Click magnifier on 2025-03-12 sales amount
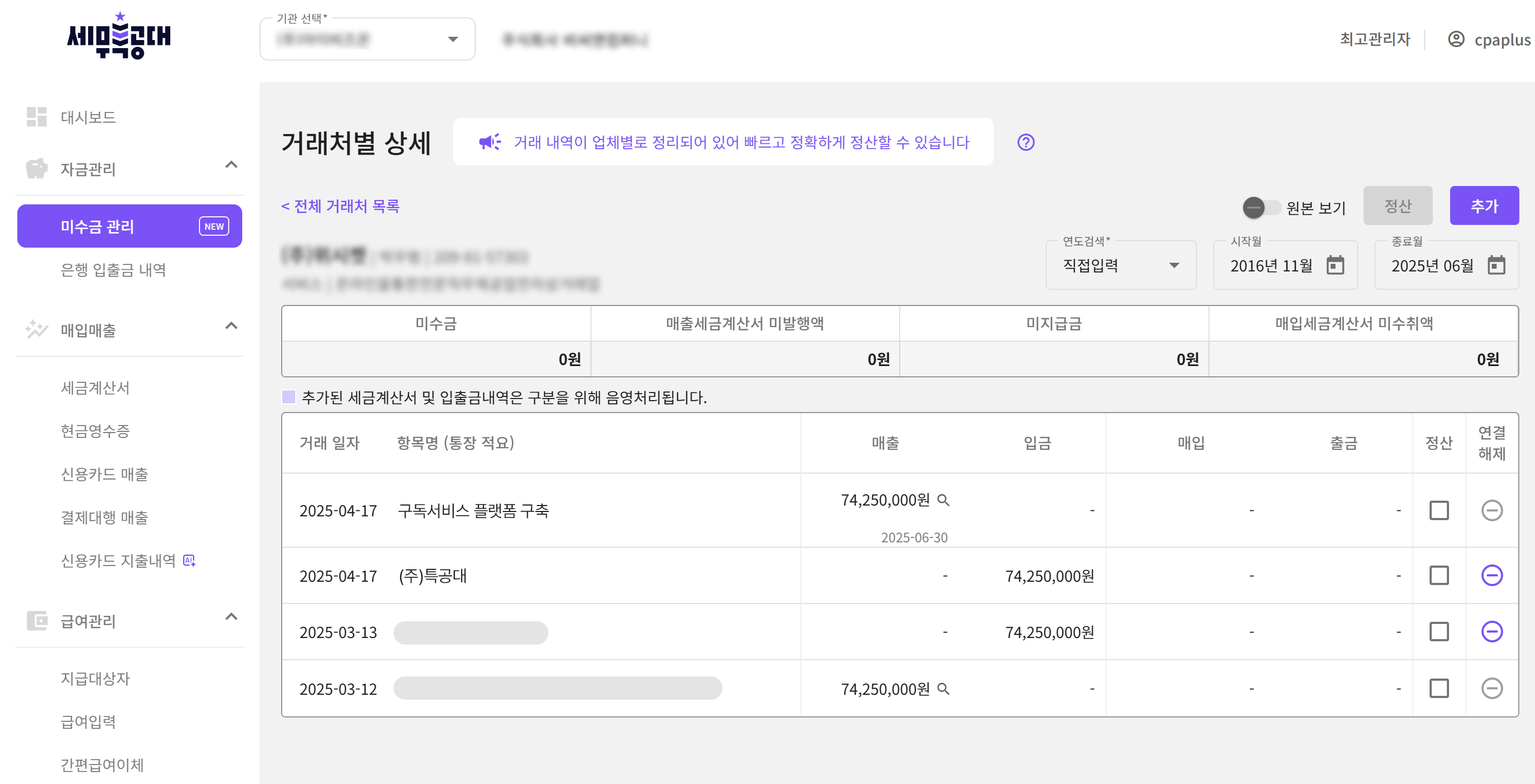The height and width of the screenshot is (784, 1535). [x=943, y=689]
